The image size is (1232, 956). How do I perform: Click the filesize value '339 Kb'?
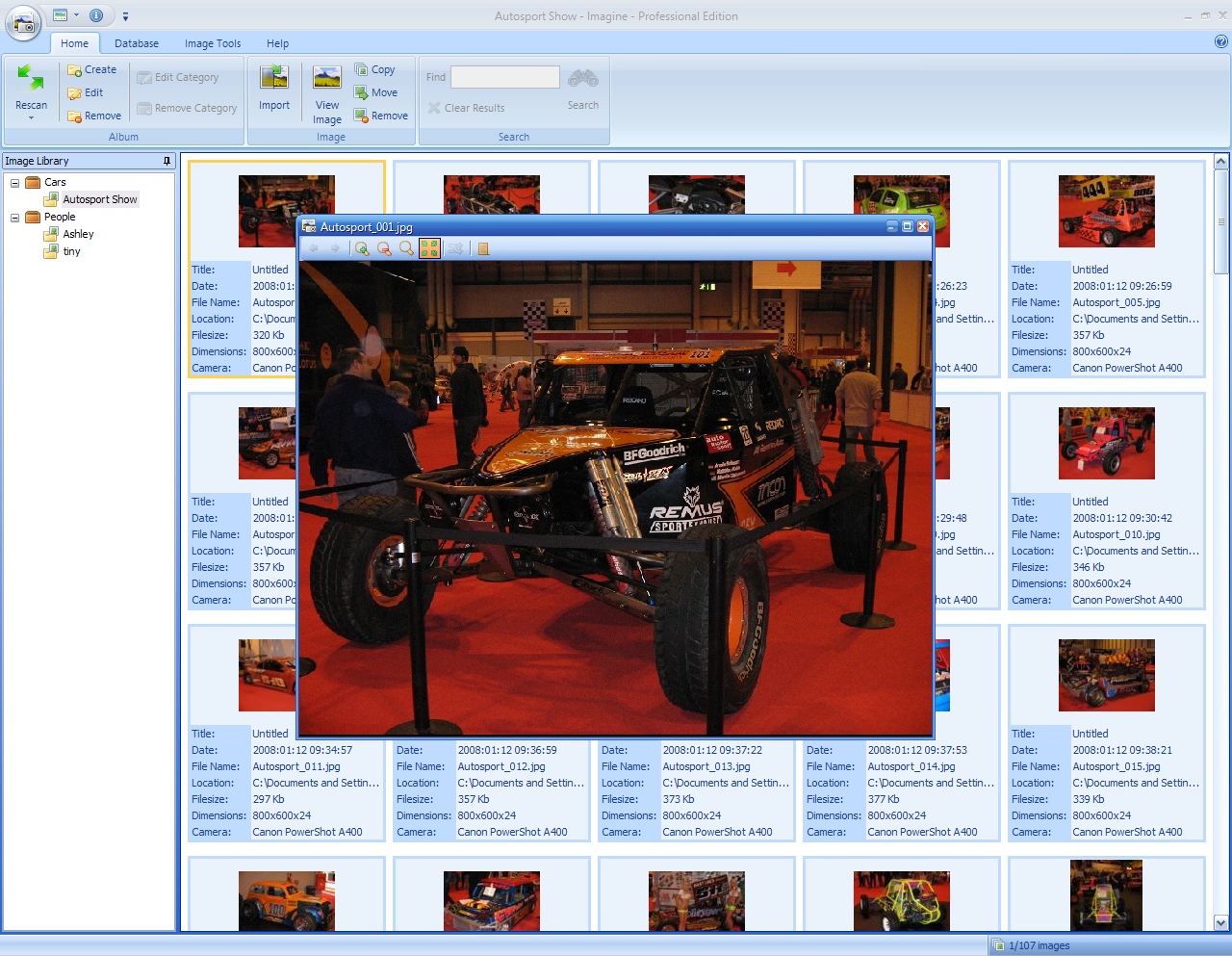point(1089,799)
